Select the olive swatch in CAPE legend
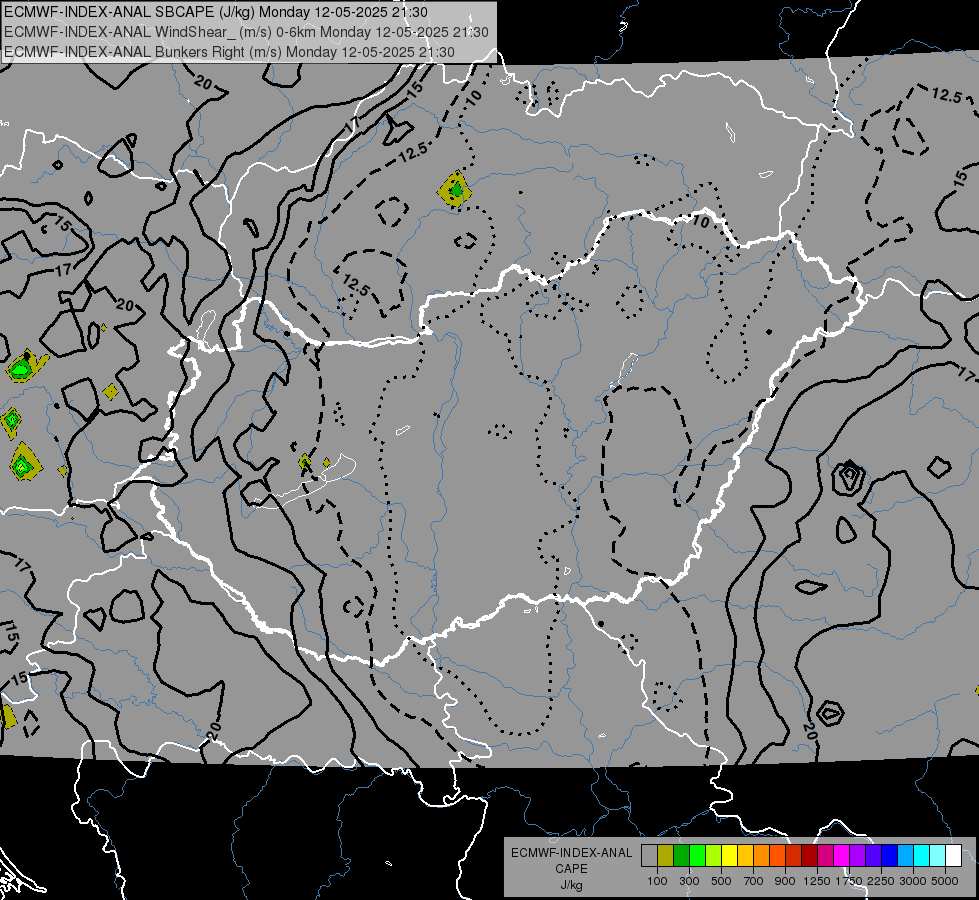 666,856
